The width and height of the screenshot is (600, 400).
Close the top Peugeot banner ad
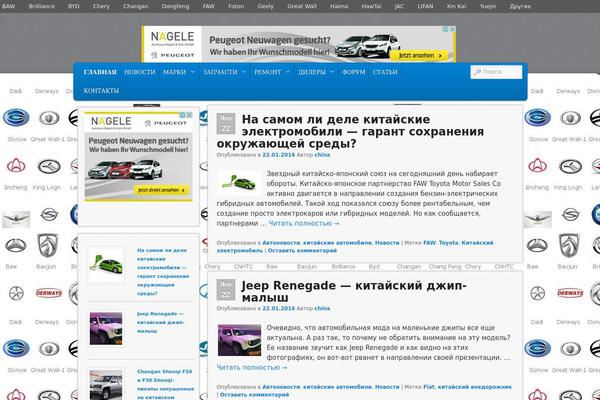coord(452,29)
